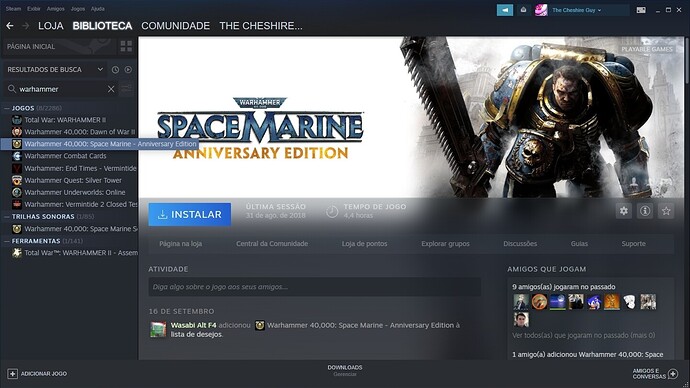Open the Guias tab
The width and height of the screenshot is (690, 388).
tap(579, 244)
